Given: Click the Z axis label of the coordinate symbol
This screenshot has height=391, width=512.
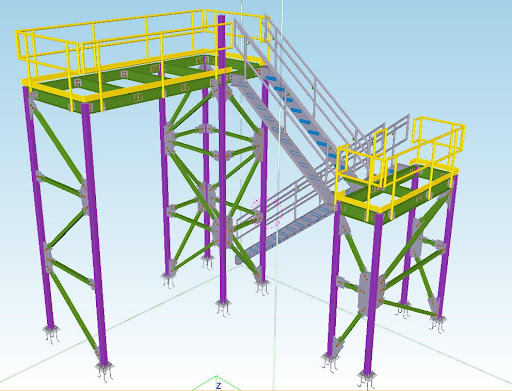Looking at the screenshot, I should pos(218,386).
